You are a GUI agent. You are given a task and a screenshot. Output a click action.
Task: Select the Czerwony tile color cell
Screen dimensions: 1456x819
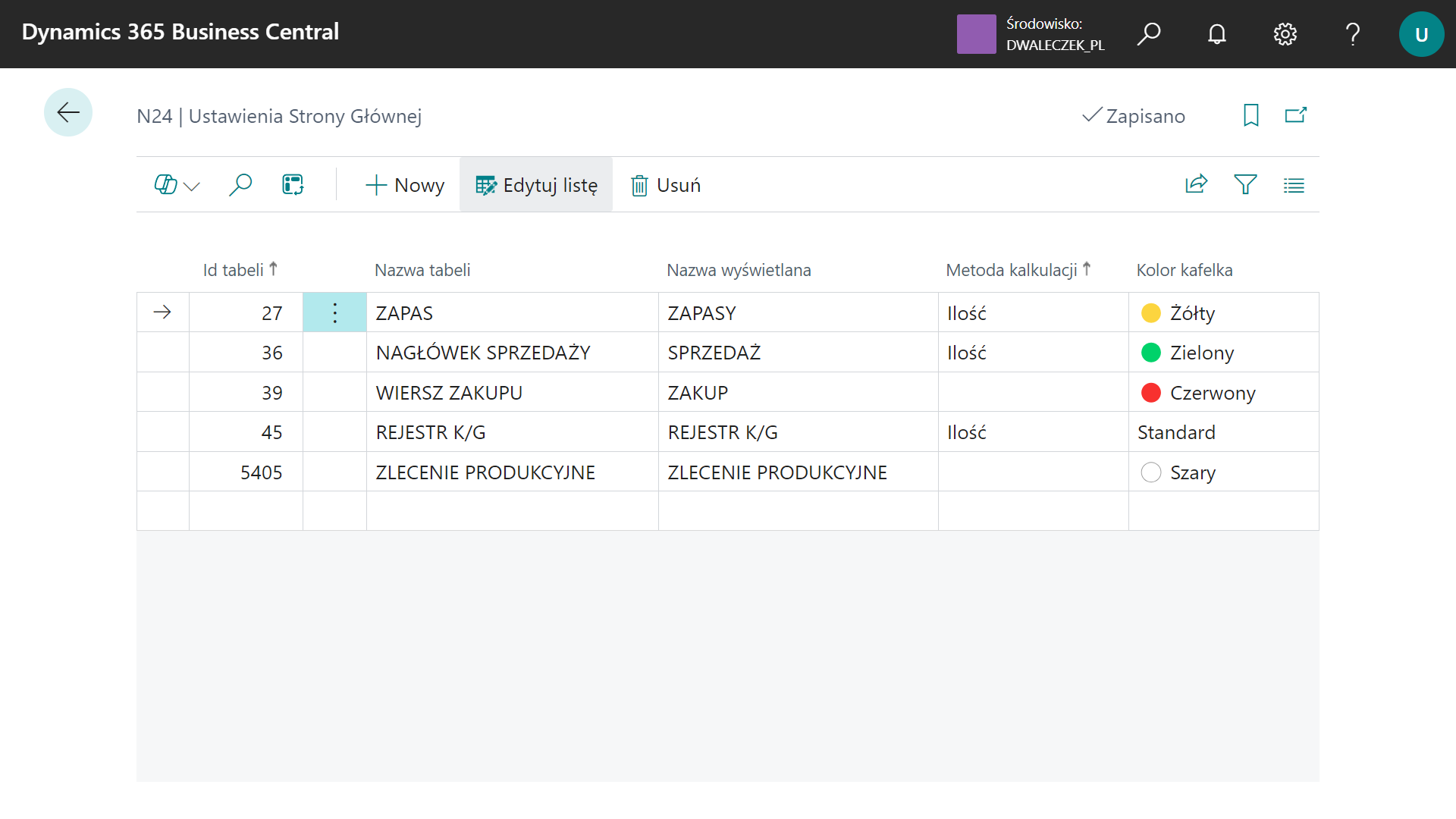click(x=1223, y=392)
